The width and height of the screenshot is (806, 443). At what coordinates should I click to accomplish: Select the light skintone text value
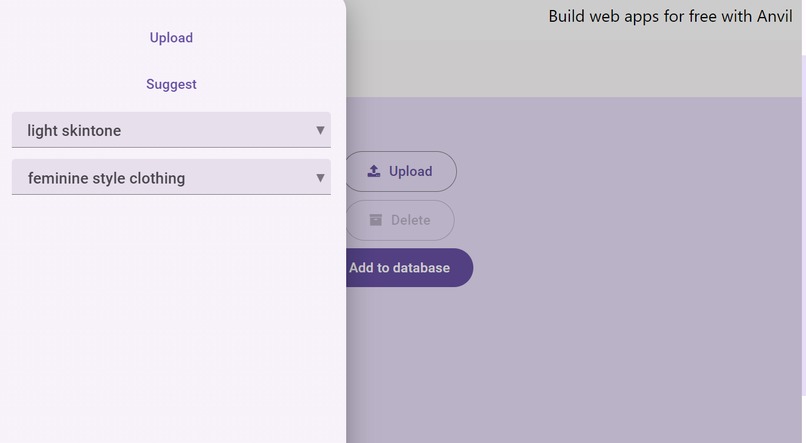pyautogui.click(x=74, y=131)
